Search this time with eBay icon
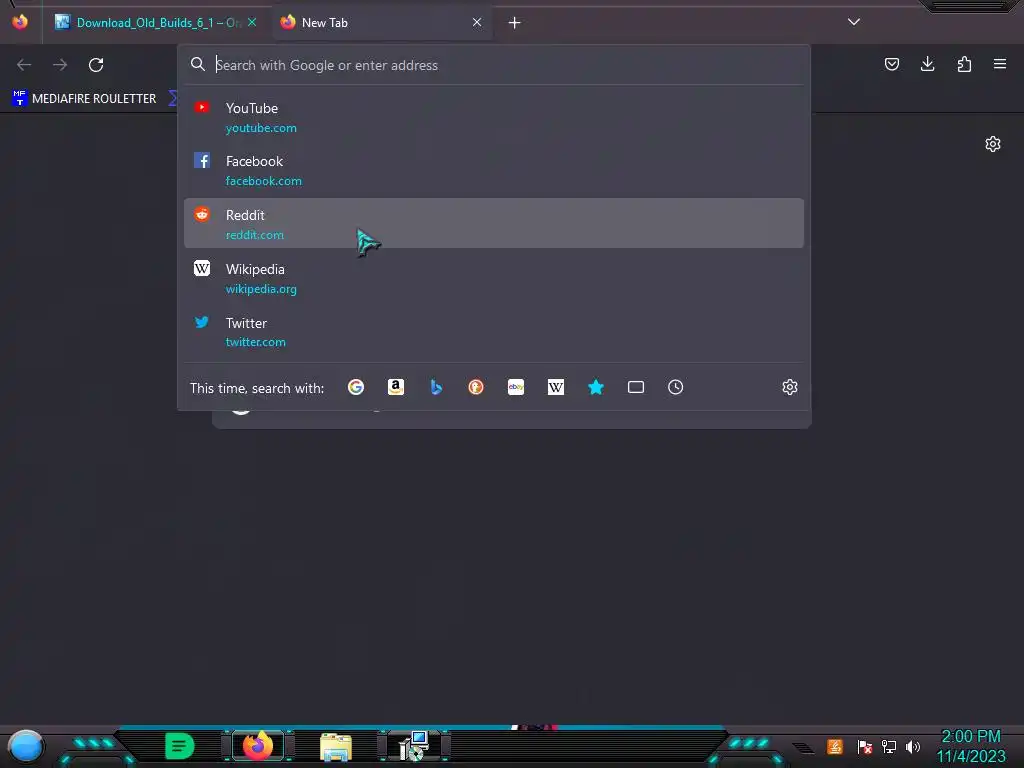This screenshot has height=768, width=1024. coord(516,387)
